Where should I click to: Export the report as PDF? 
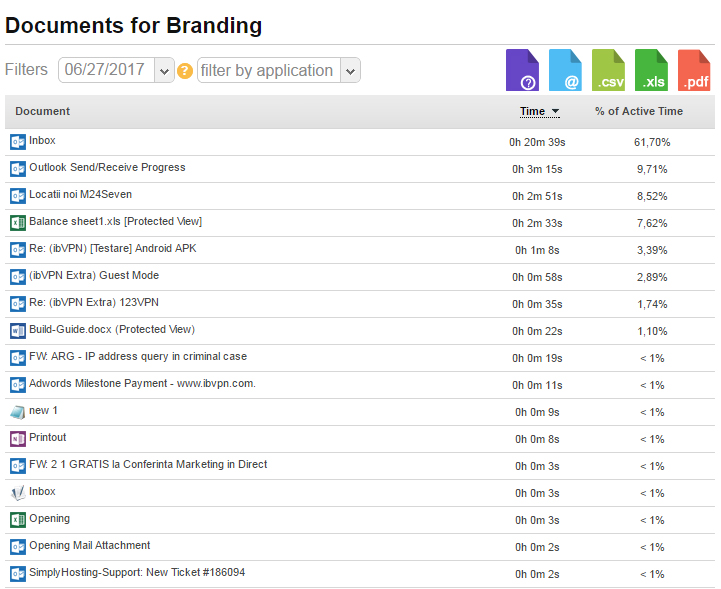pos(694,71)
